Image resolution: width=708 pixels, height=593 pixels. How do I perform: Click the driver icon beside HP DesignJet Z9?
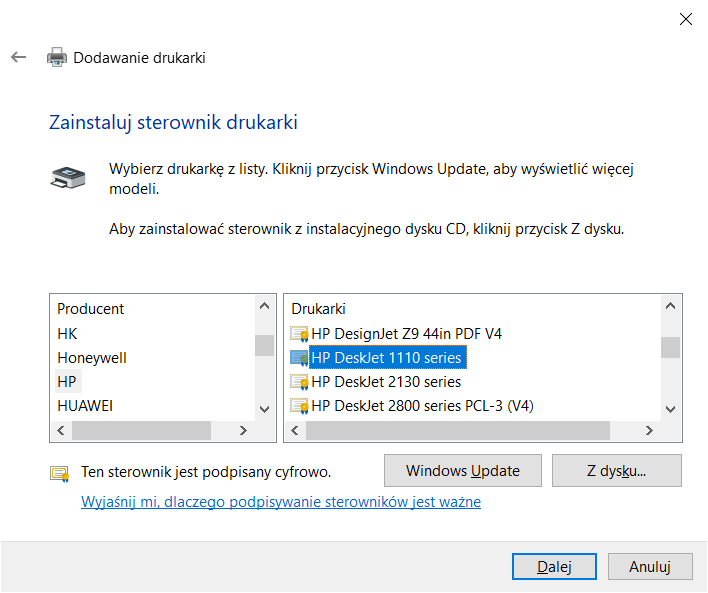pyautogui.click(x=299, y=333)
